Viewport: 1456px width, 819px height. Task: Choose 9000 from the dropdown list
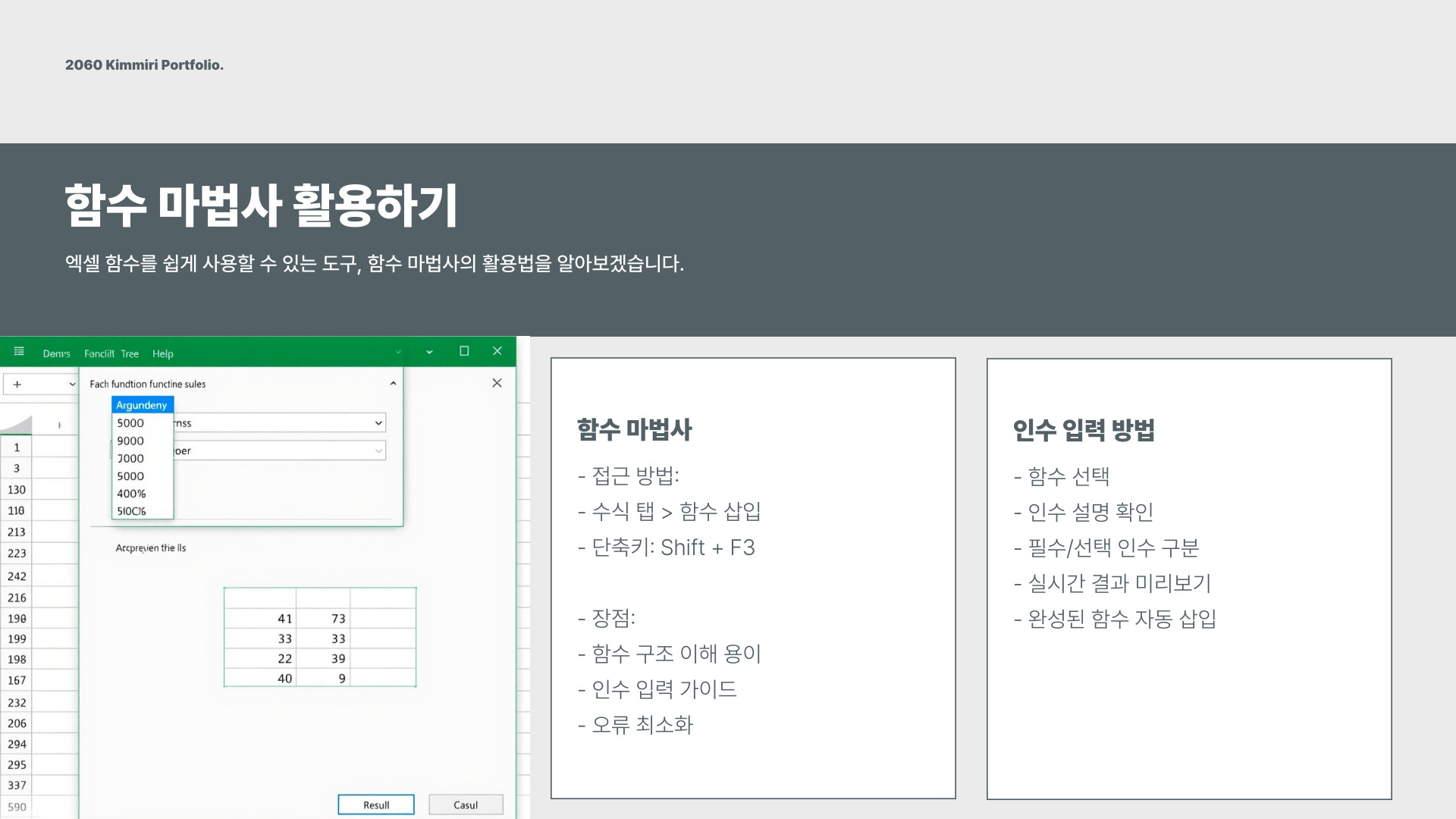130,441
